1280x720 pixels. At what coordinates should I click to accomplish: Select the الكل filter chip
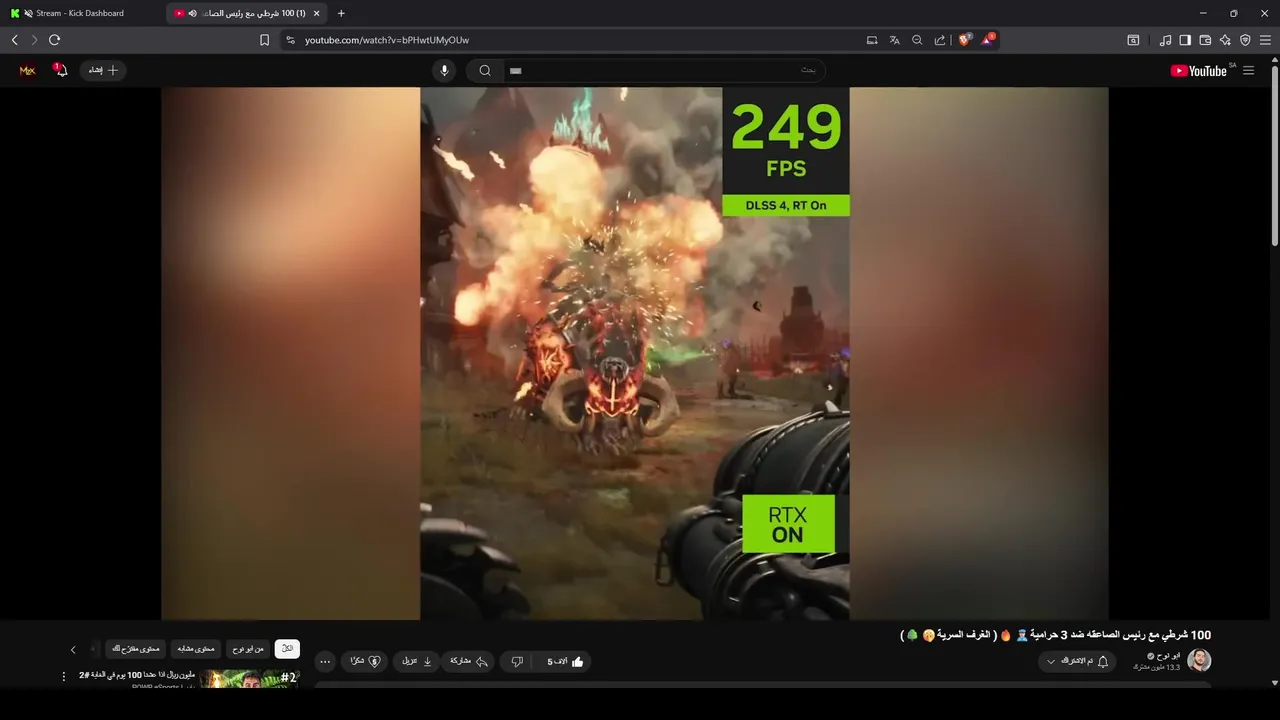coord(287,649)
